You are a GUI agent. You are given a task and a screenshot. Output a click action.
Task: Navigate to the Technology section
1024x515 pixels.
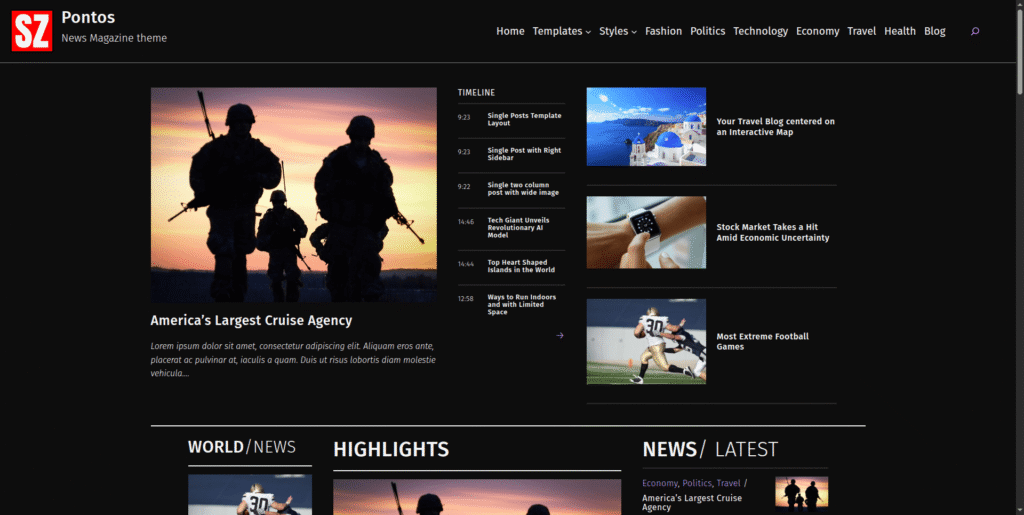click(x=760, y=31)
